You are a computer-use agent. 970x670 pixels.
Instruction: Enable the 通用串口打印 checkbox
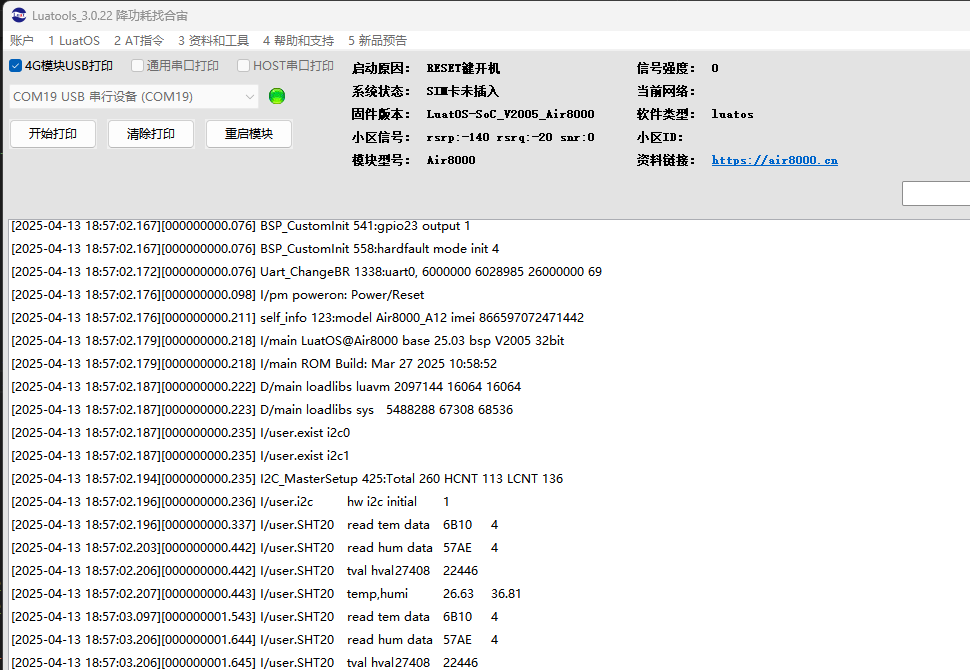point(138,66)
